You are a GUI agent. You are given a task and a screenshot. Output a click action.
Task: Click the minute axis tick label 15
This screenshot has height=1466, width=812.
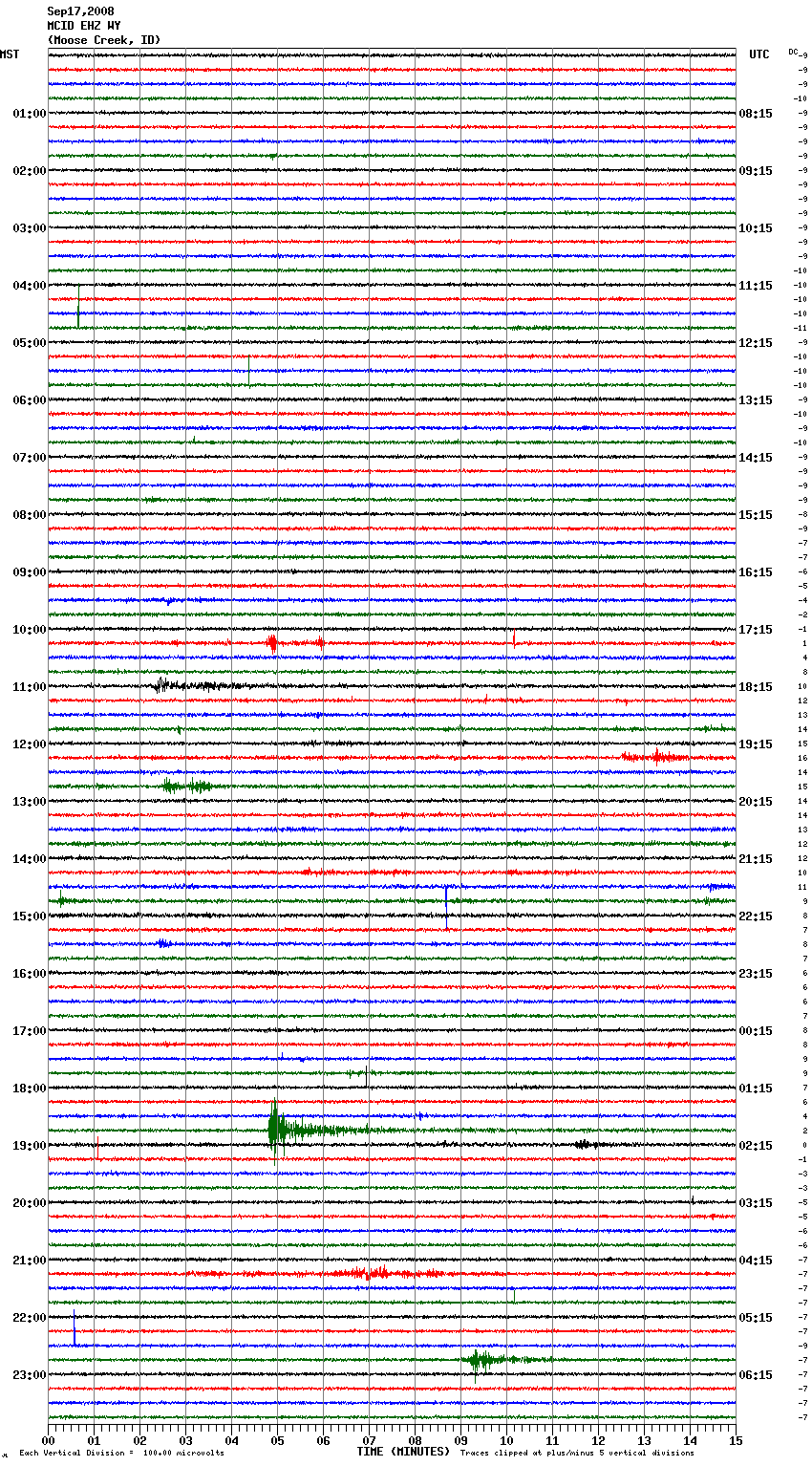click(x=736, y=1440)
